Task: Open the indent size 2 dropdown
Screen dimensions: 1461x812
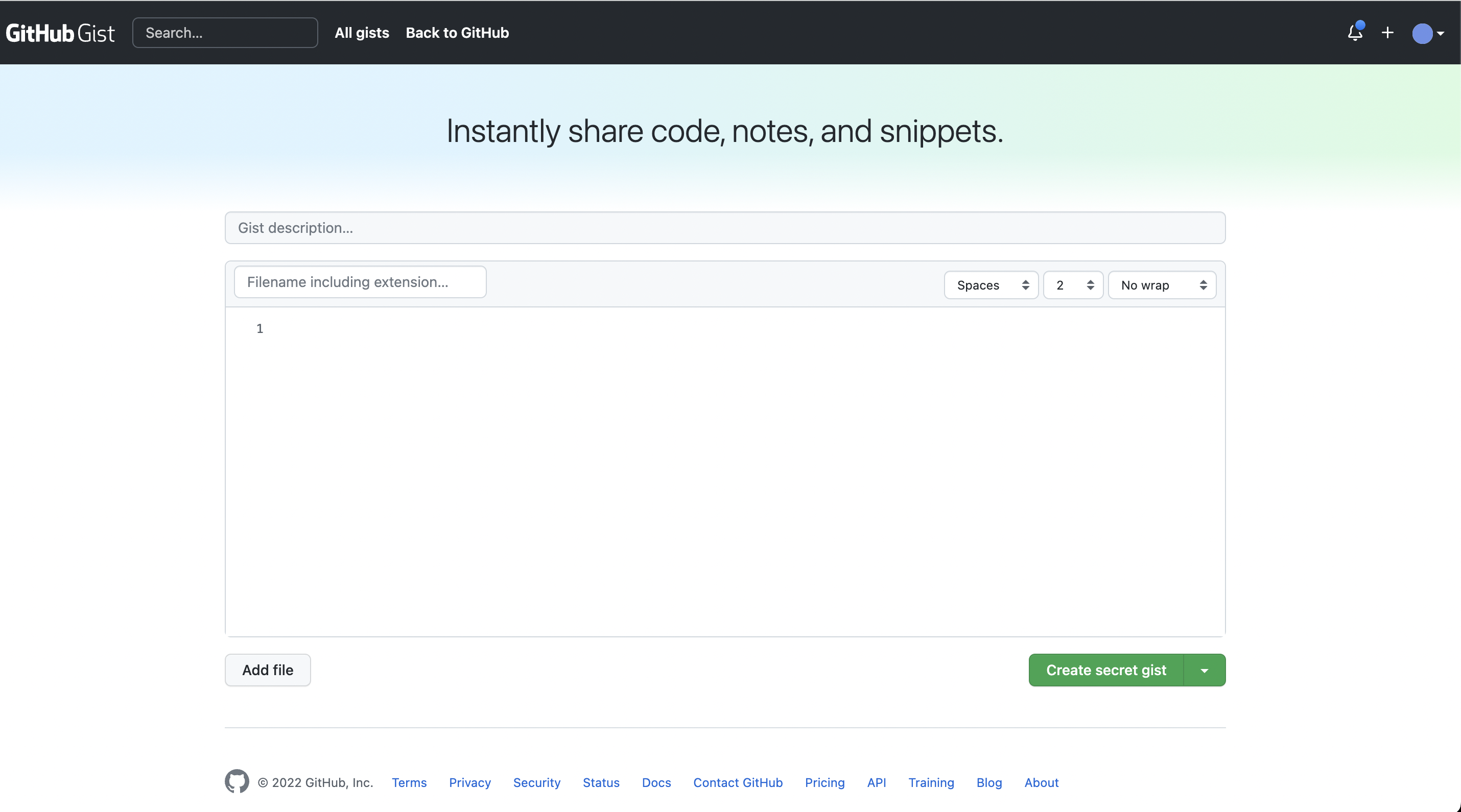Action: coord(1073,285)
